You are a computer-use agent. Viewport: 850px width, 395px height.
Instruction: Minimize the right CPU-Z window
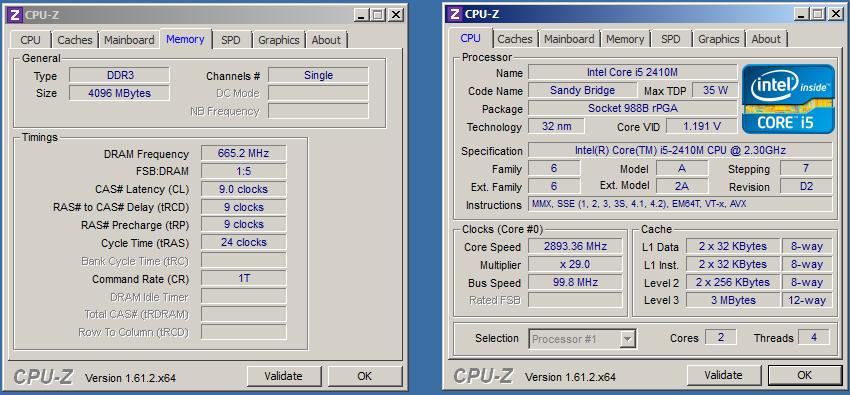pyautogui.click(x=802, y=14)
